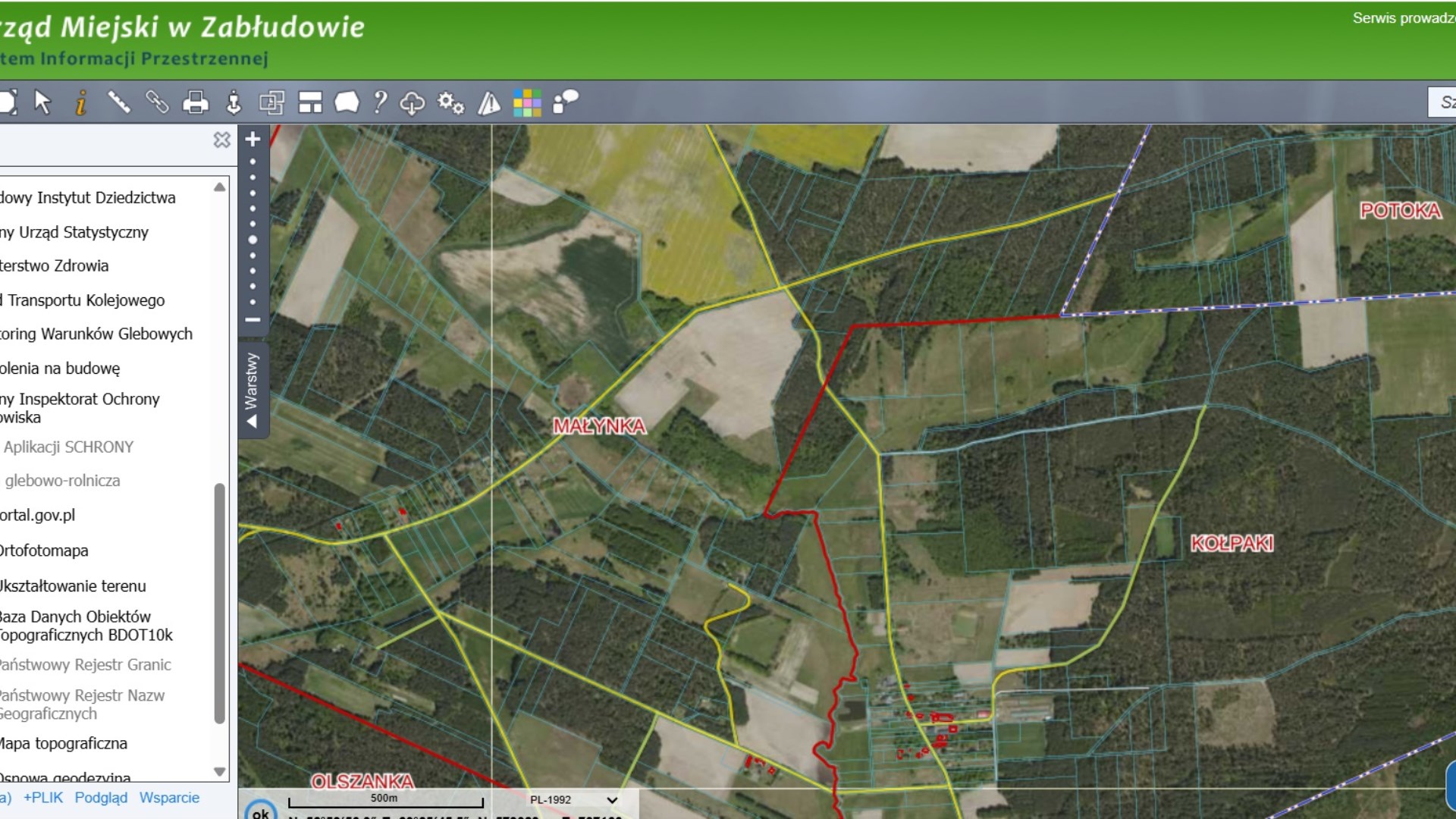Open the print map tool

195,102
